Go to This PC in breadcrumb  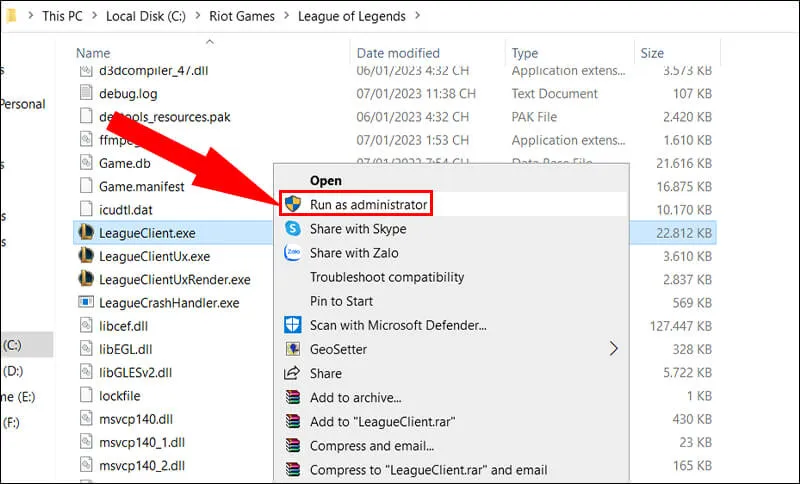coord(62,16)
